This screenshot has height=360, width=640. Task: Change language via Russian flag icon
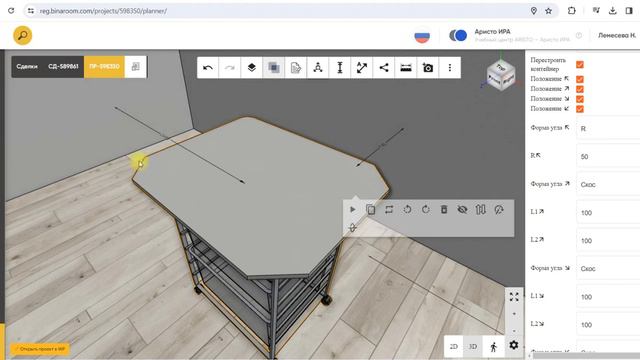(422, 36)
